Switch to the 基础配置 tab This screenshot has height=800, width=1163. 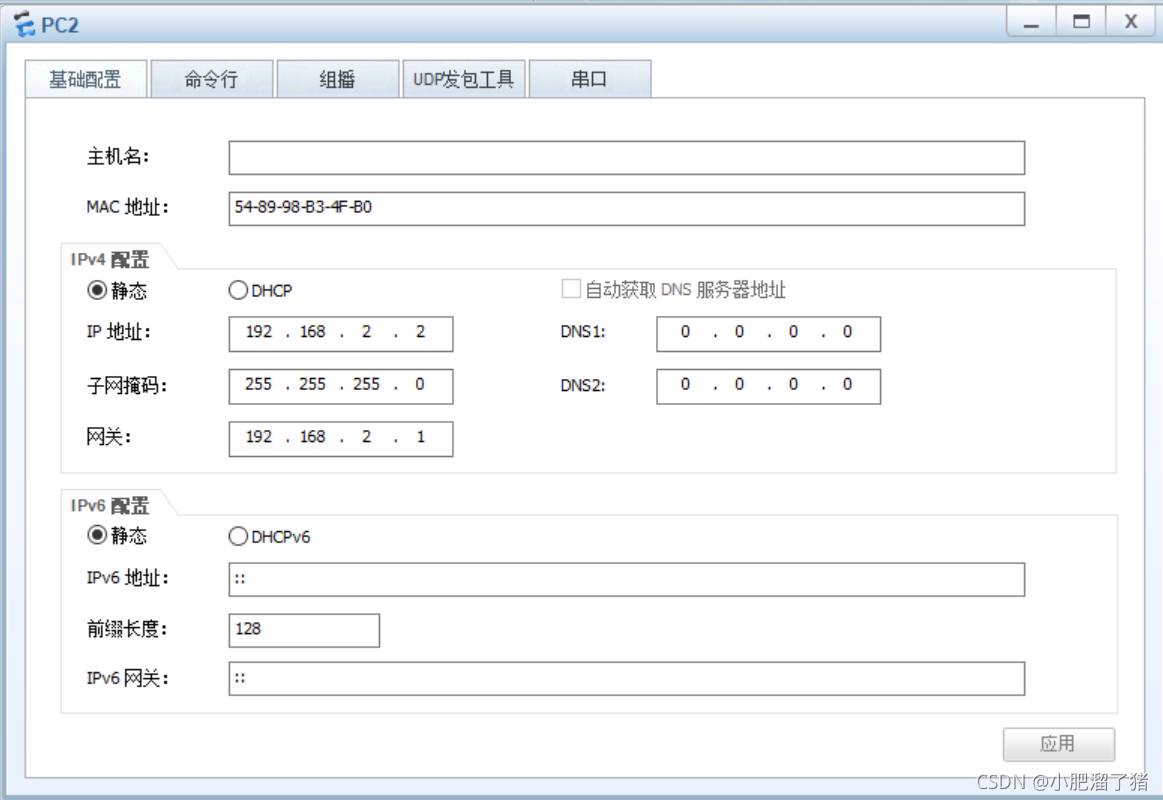click(86, 79)
